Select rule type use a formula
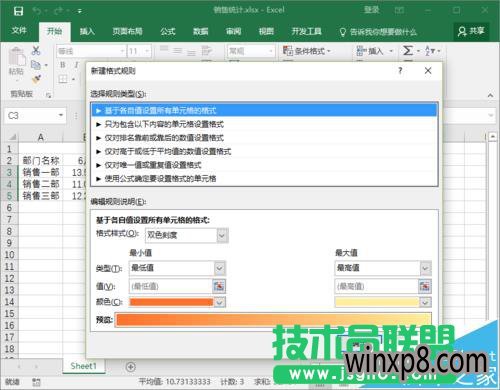The image size is (500, 390). (x=264, y=179)
